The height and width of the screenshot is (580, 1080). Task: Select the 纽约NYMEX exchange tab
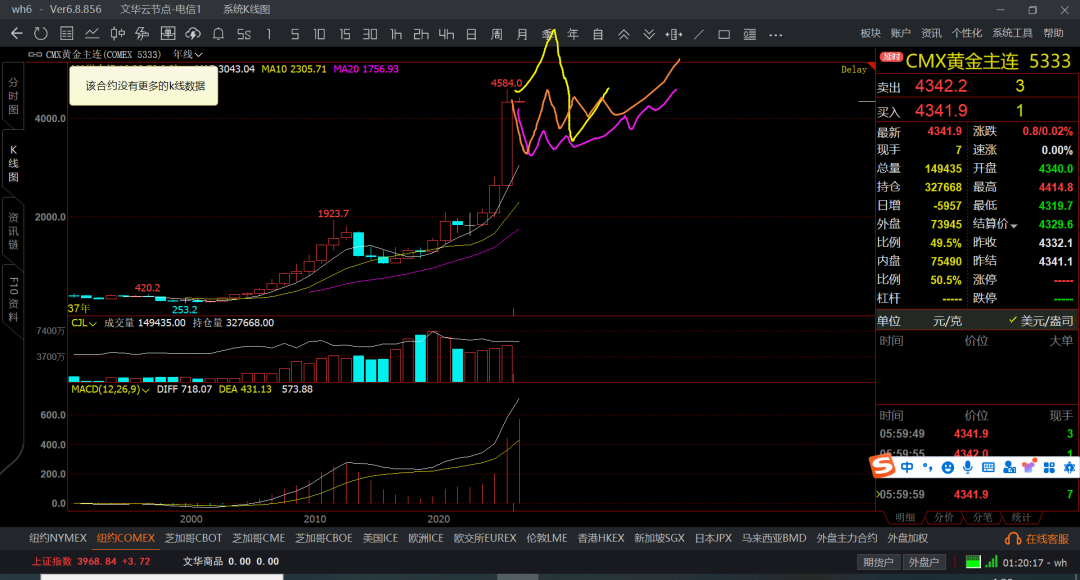tap(58, 538)
